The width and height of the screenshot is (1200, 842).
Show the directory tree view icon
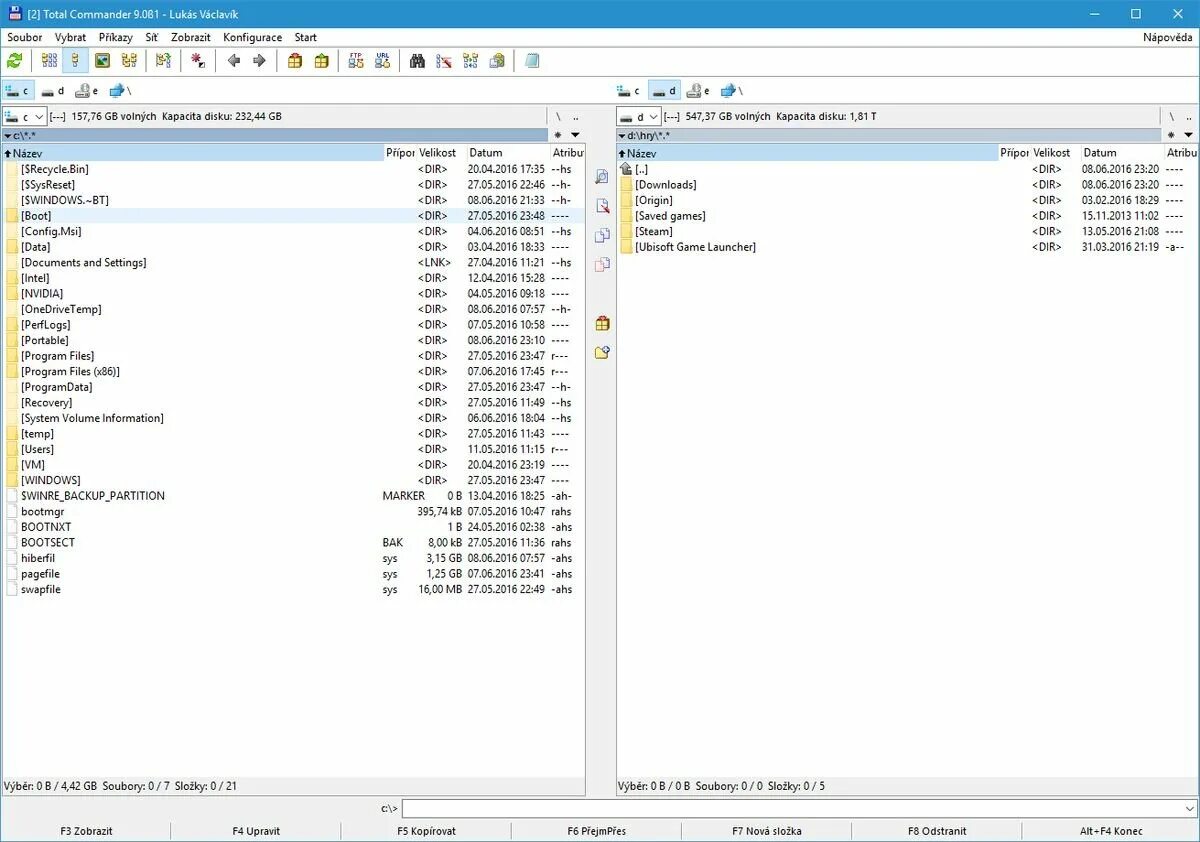point(129,61)
